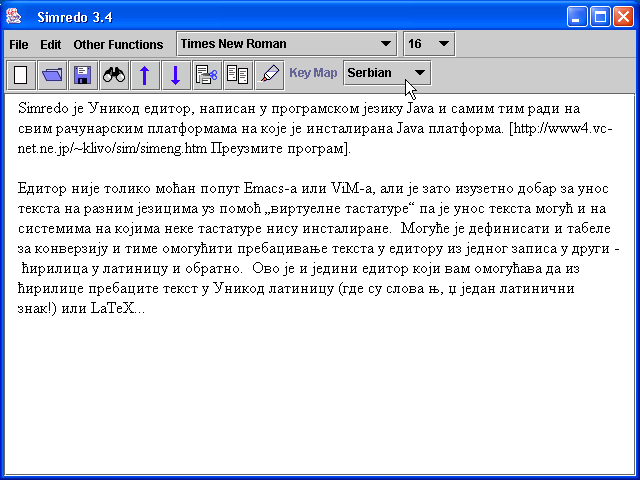The height and width of the screenshot is (480, 640).
Task: Click the eraser icon in toolbar
Action: pos(269,74)
